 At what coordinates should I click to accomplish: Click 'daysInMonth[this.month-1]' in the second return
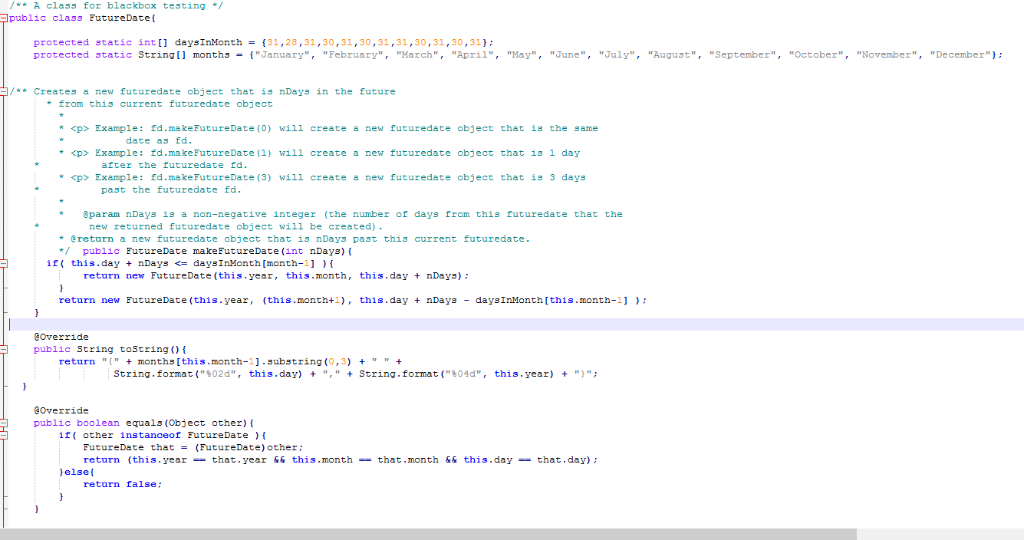(x=552, y=300)
